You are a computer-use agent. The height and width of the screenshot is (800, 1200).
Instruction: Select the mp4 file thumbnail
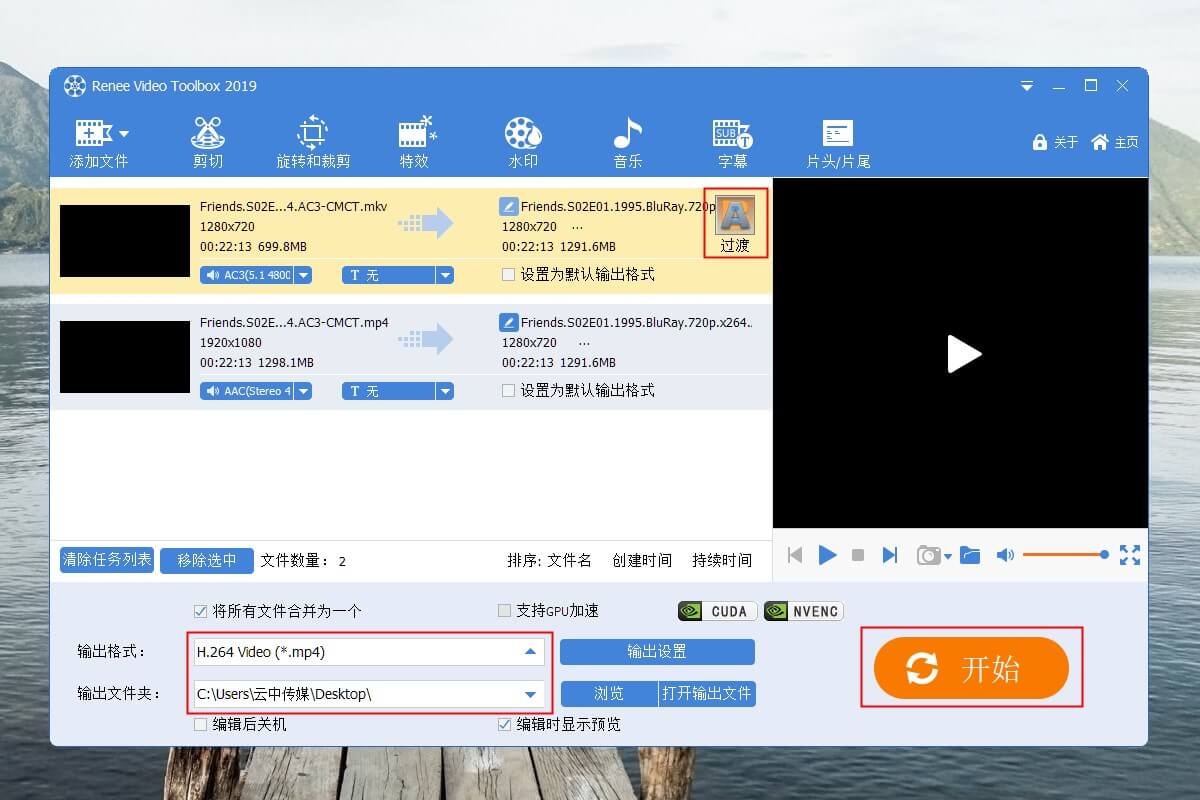(x=125, y=357)
